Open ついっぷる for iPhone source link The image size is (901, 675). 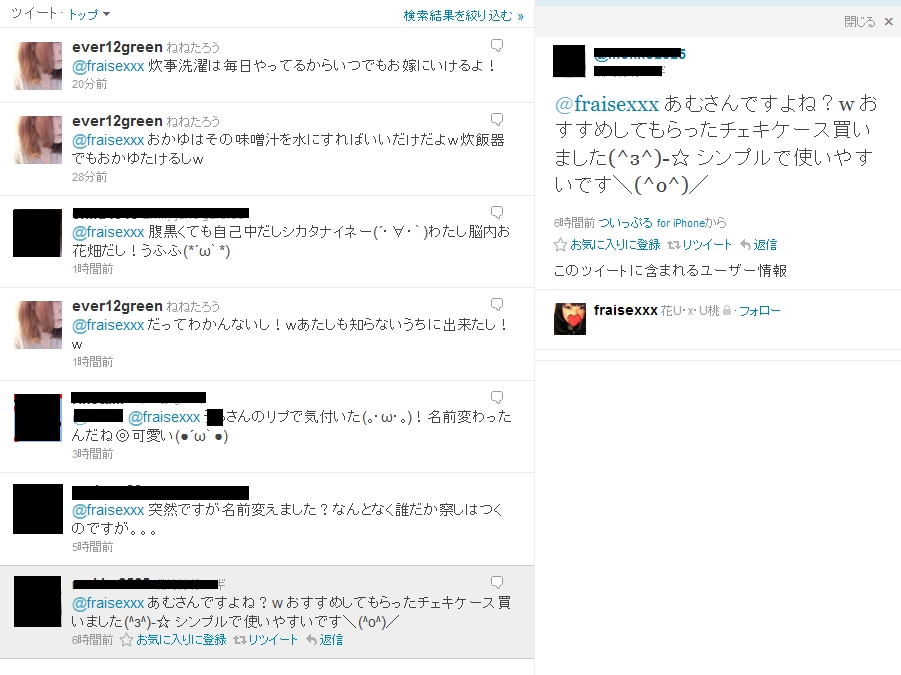(x=652, y=223)
